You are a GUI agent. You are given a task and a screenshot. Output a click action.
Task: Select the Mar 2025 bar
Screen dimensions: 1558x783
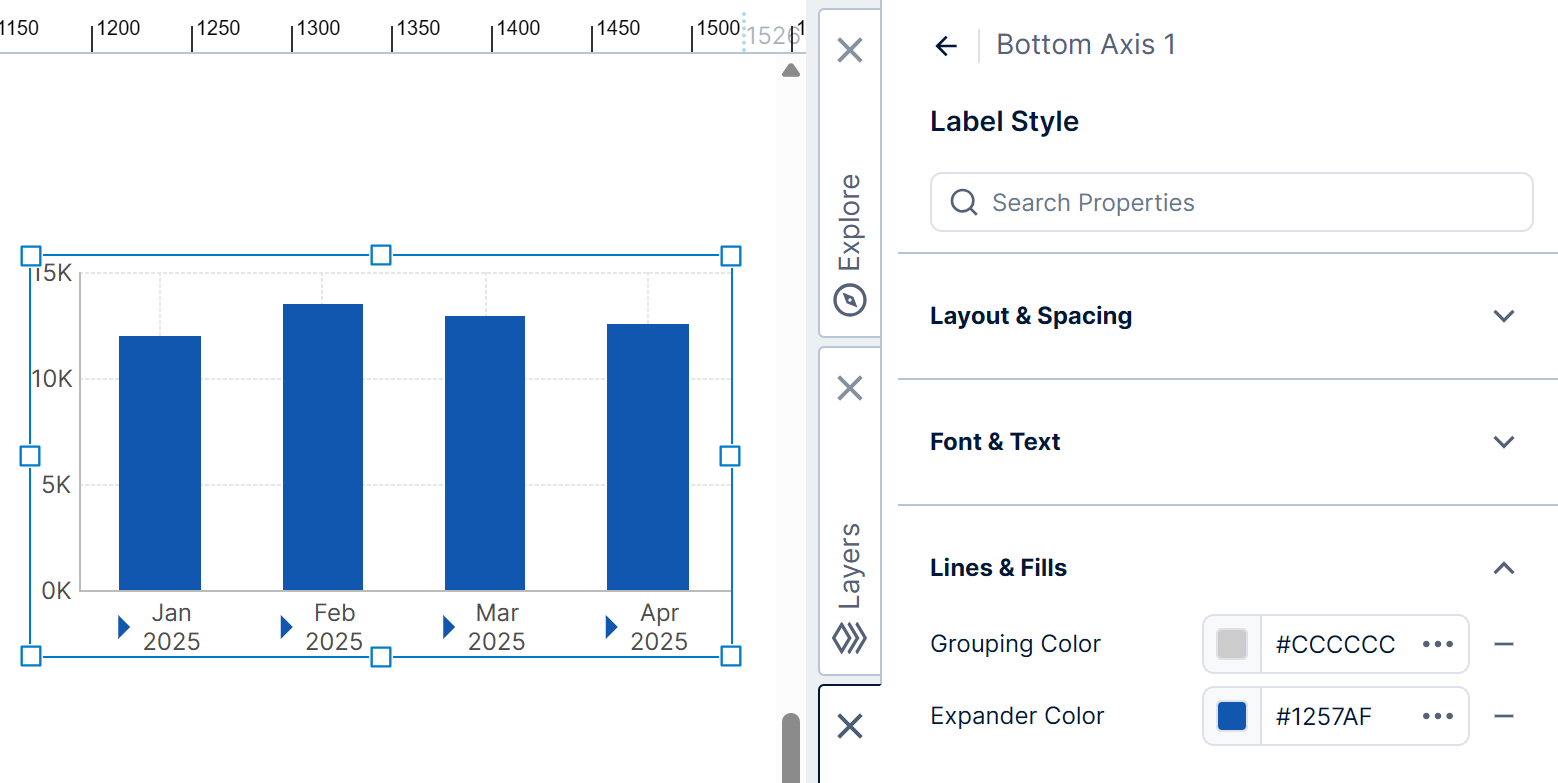click(484, 450)
